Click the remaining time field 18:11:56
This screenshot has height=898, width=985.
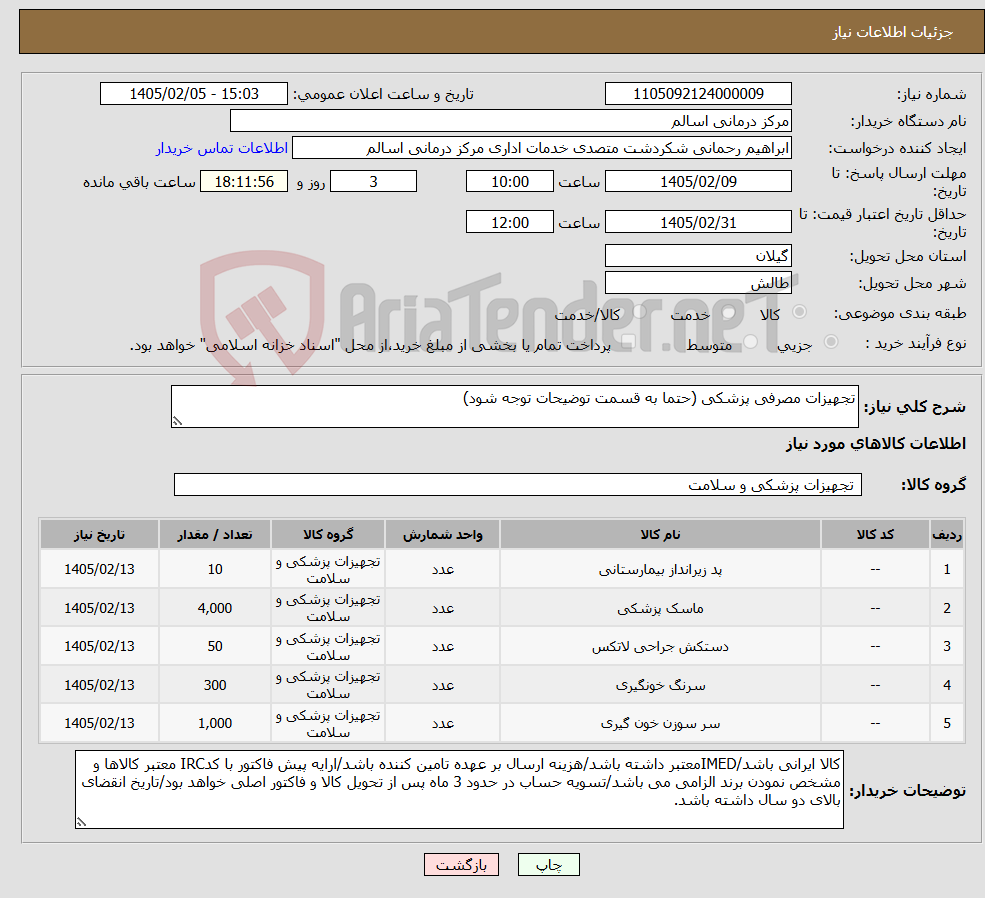244,181
